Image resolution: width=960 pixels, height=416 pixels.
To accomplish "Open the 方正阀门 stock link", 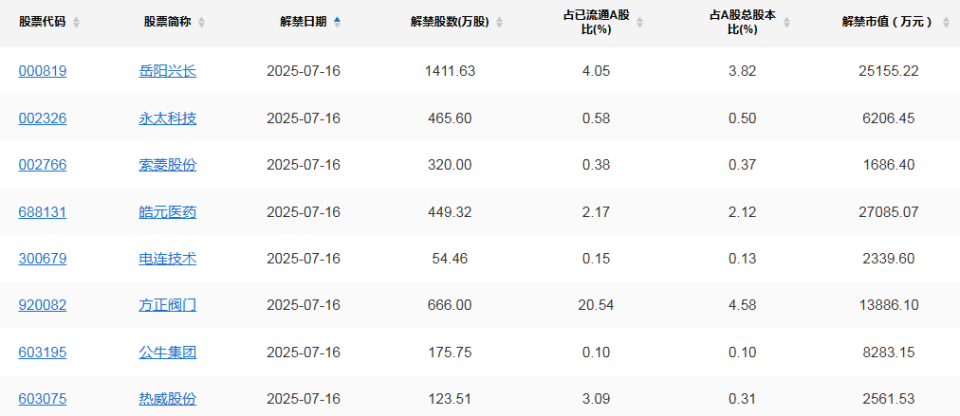I will click(168, 305).
